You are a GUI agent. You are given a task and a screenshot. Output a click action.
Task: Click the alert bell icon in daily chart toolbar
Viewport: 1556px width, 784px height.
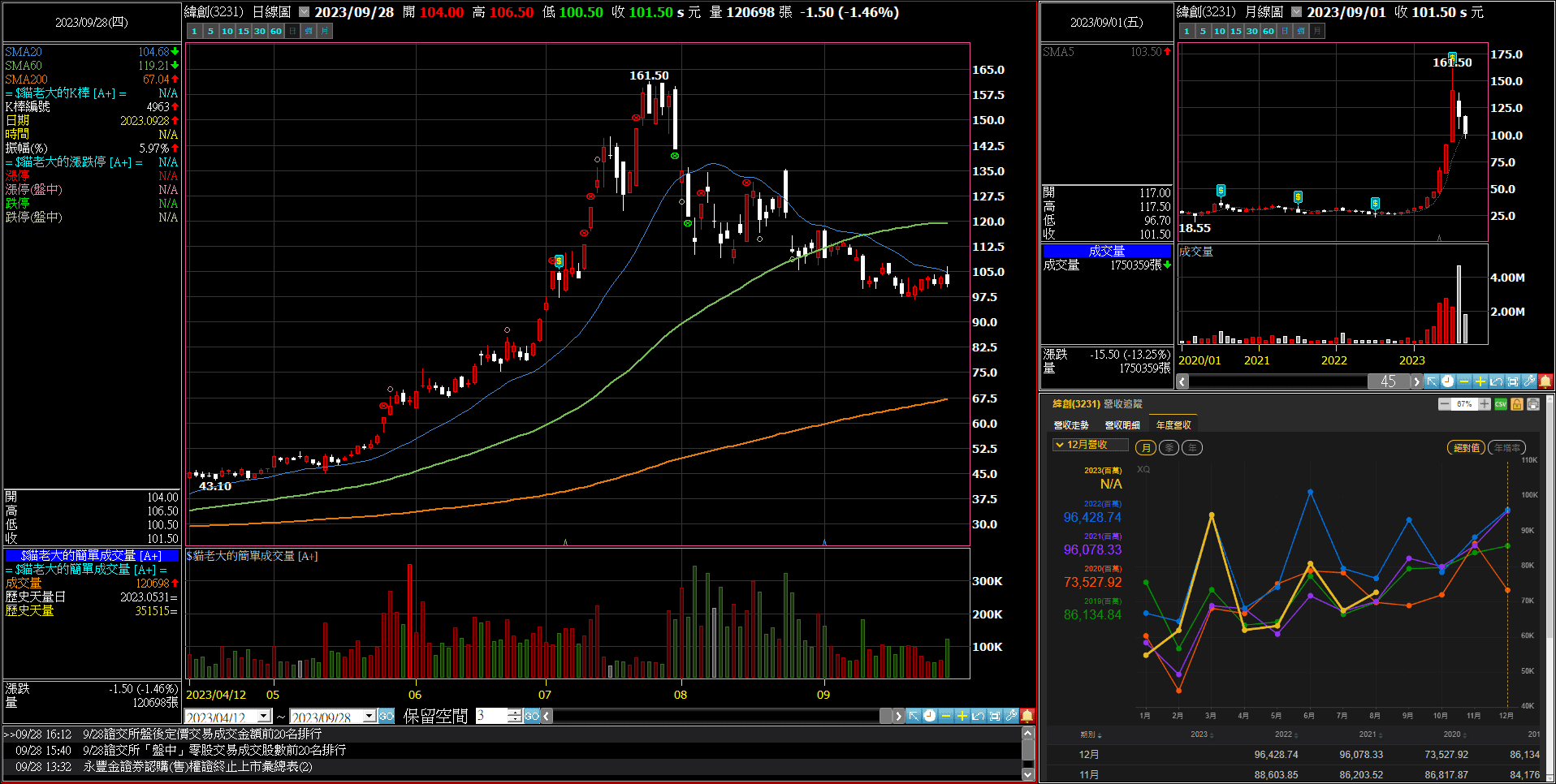[1027, 716]
